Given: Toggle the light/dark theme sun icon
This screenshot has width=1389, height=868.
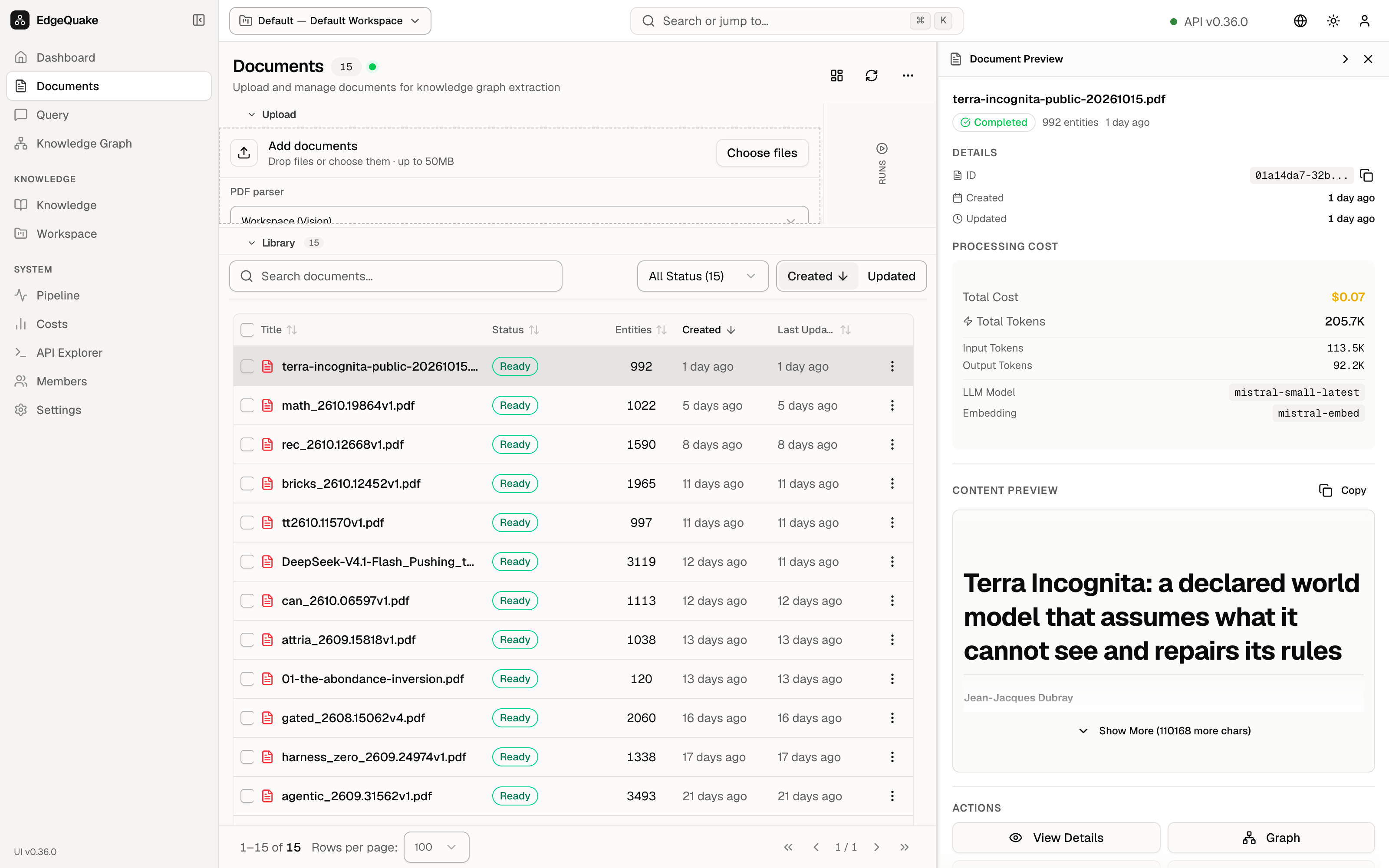Looking at the screenshot, I should (1333, 21).
